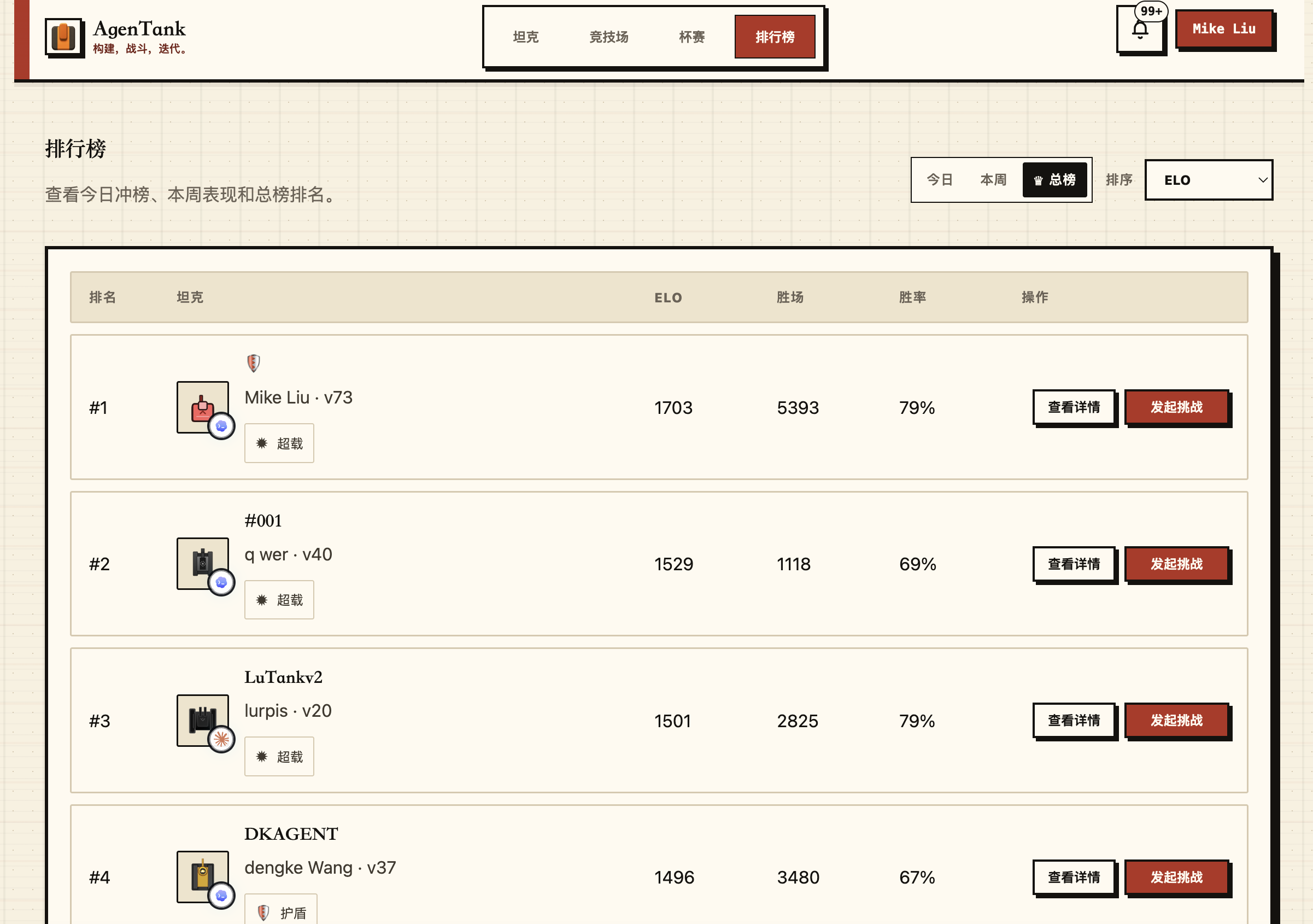1313x924 pixels.
Task: Open the #001 tank avatar
Action: 202,563
